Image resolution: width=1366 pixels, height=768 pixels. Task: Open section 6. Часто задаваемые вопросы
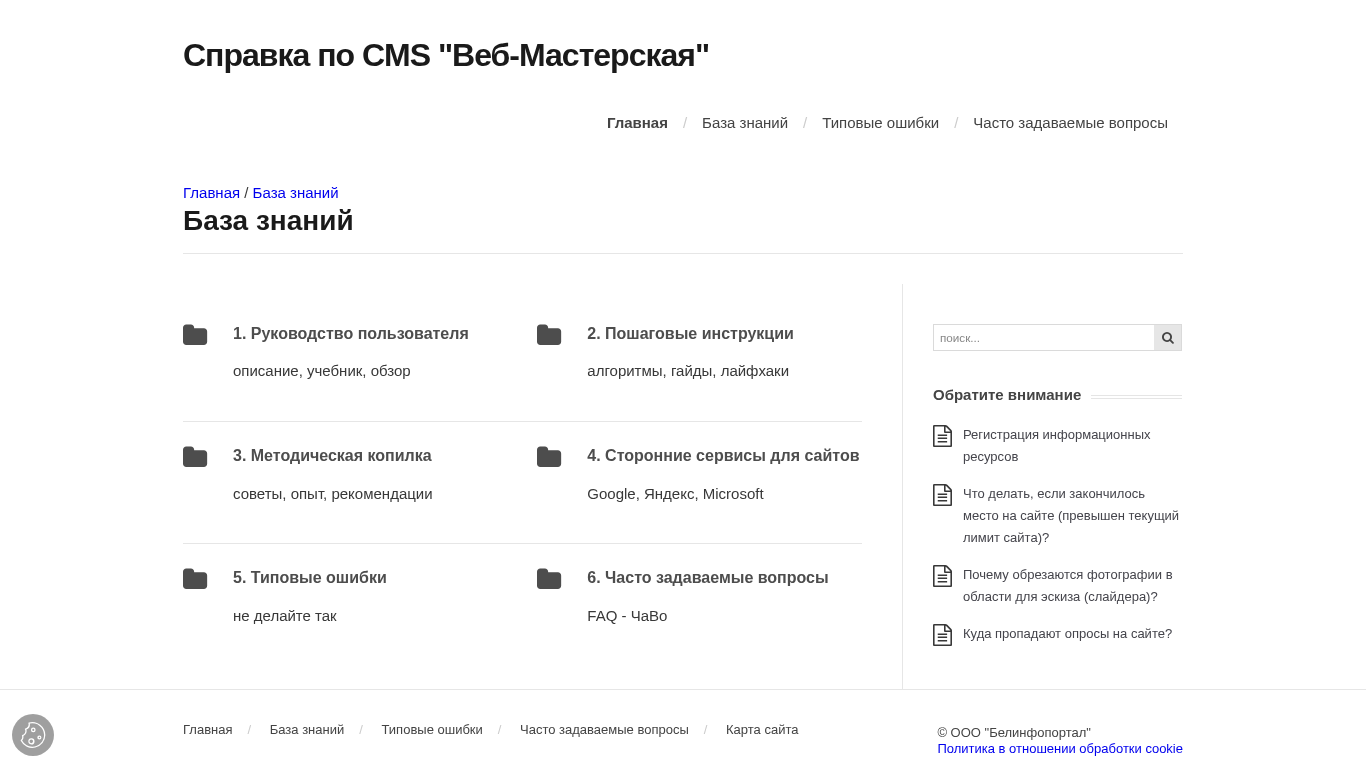tap(707, 578)
